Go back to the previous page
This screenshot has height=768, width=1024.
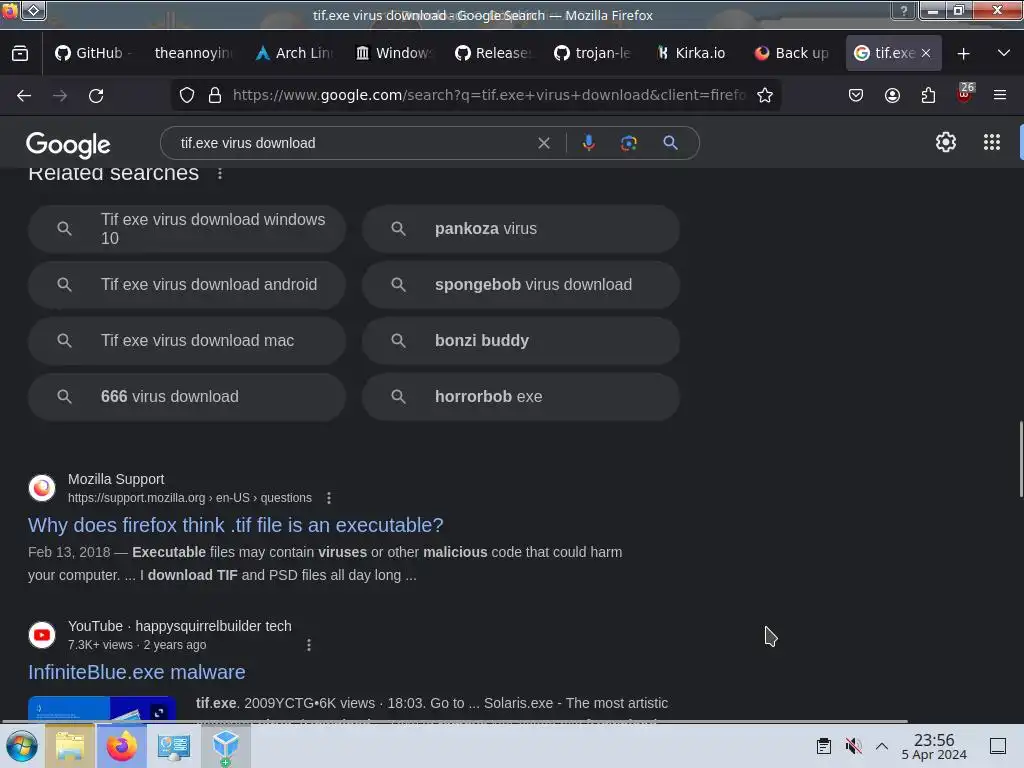tap(24, 95)
